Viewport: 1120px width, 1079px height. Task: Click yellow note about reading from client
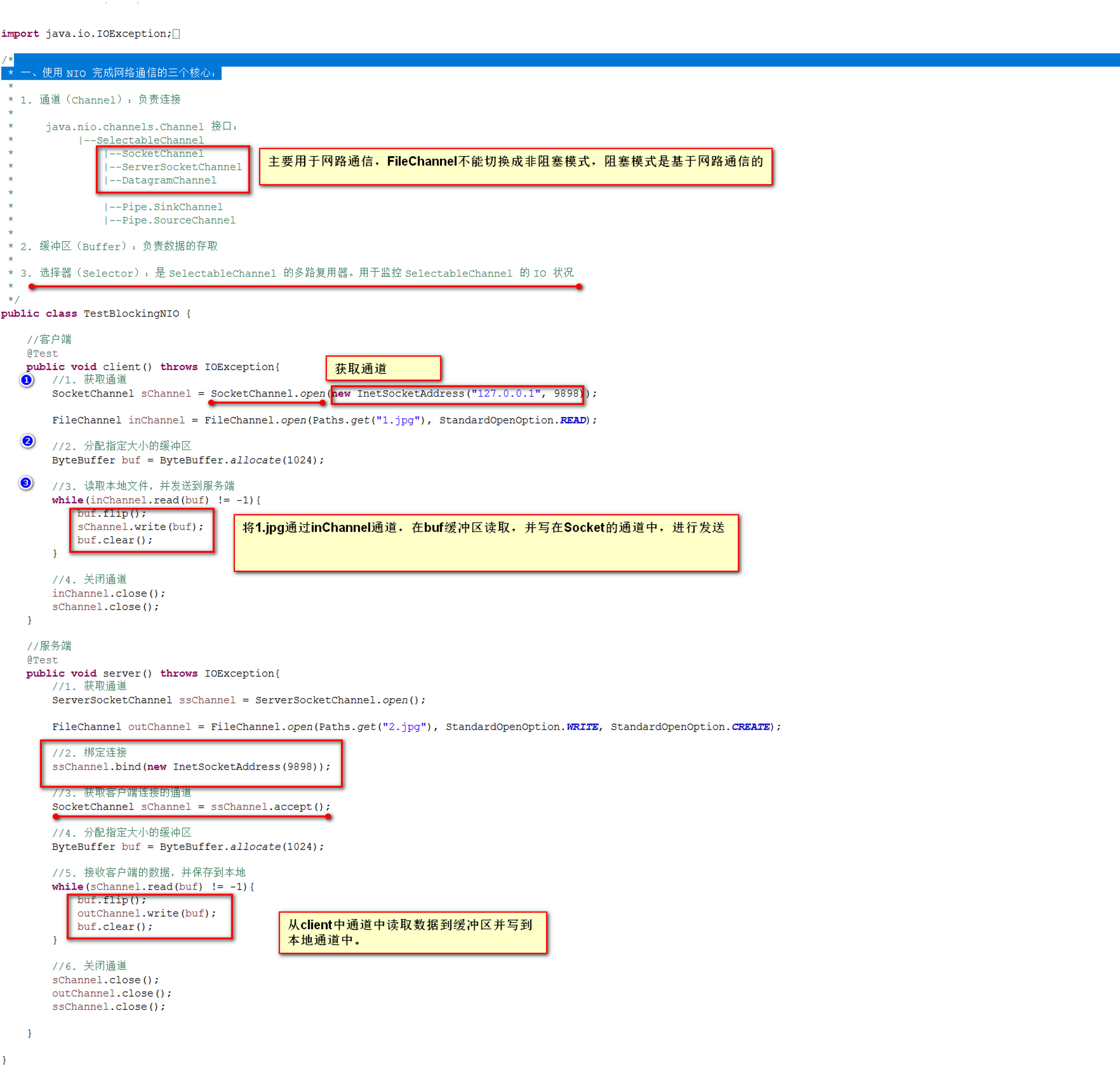click(x=412, y=932)
